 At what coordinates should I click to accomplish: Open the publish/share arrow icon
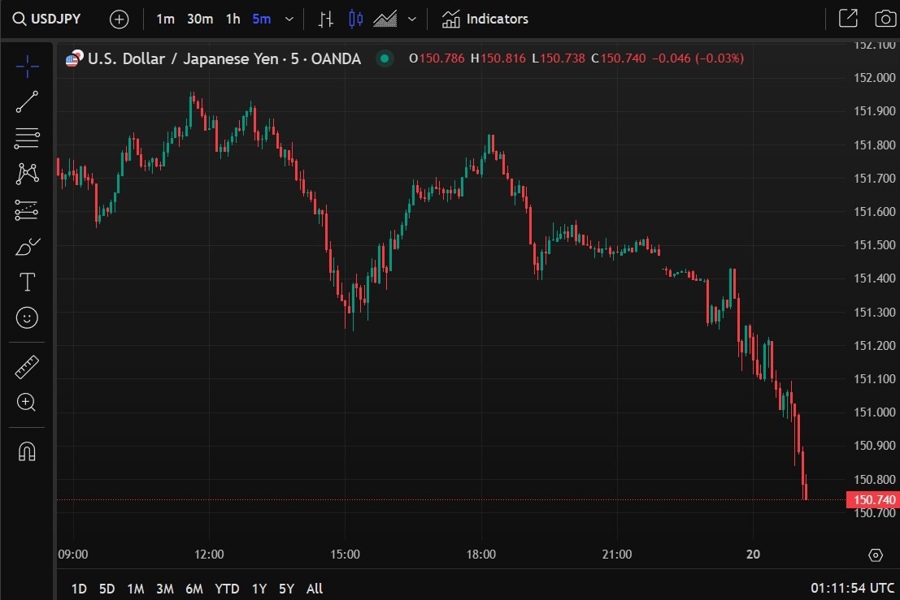click(848, 18)
